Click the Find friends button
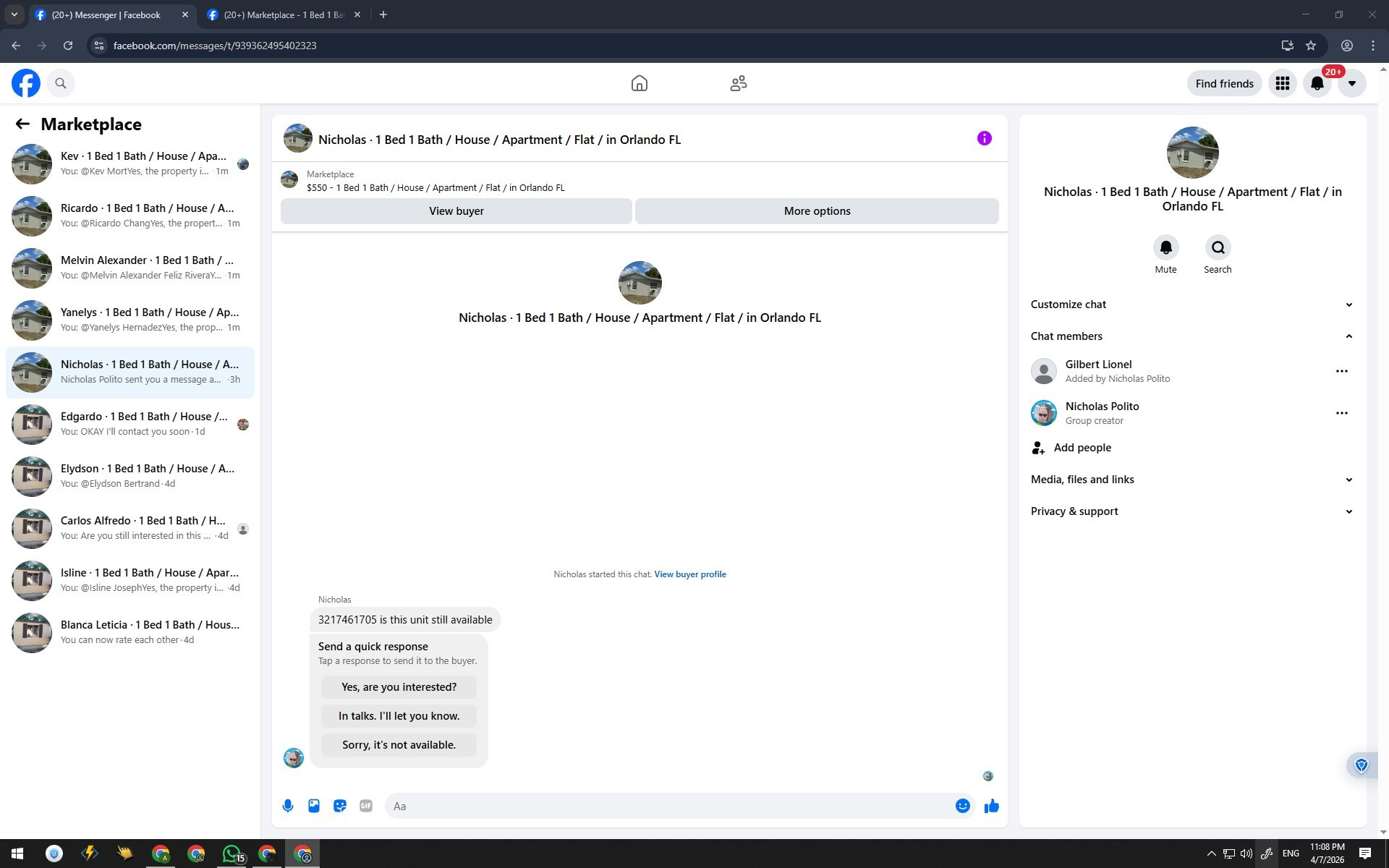Screen dimensions: 1389x868 pos(1224,83)
